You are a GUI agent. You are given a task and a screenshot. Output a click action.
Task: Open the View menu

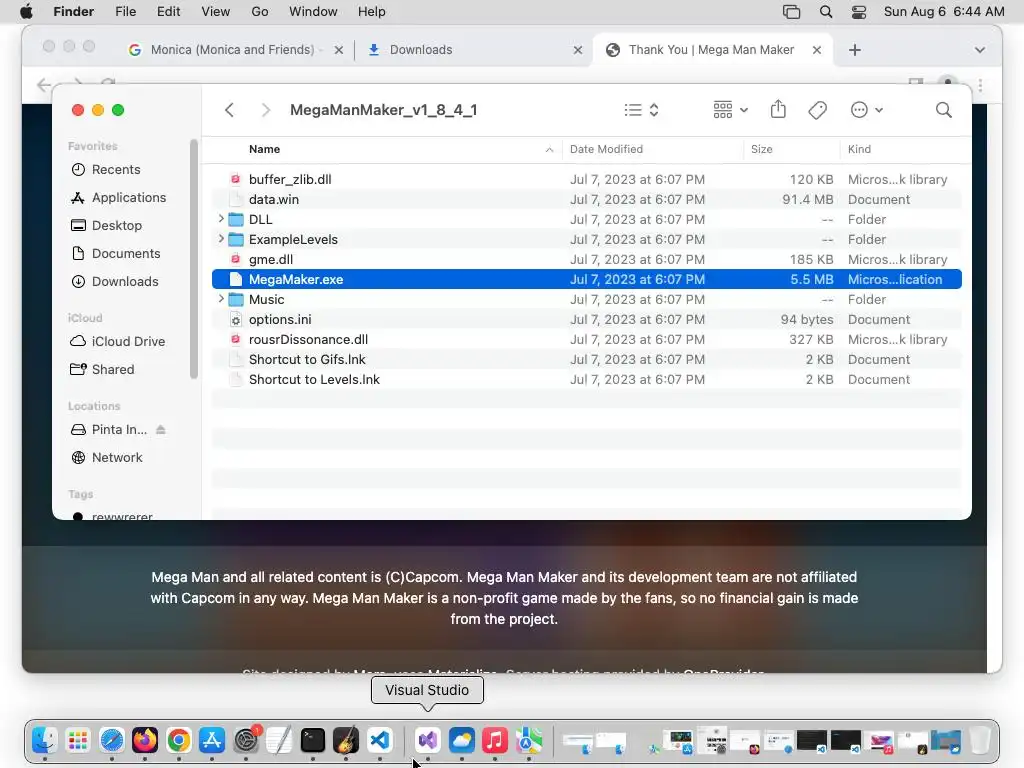click(x=216, y=12)
